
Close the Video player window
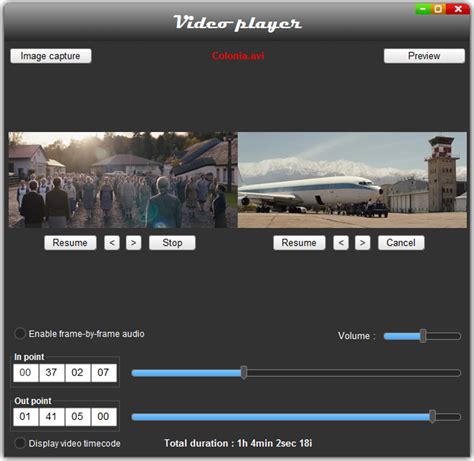pos(458,9)
